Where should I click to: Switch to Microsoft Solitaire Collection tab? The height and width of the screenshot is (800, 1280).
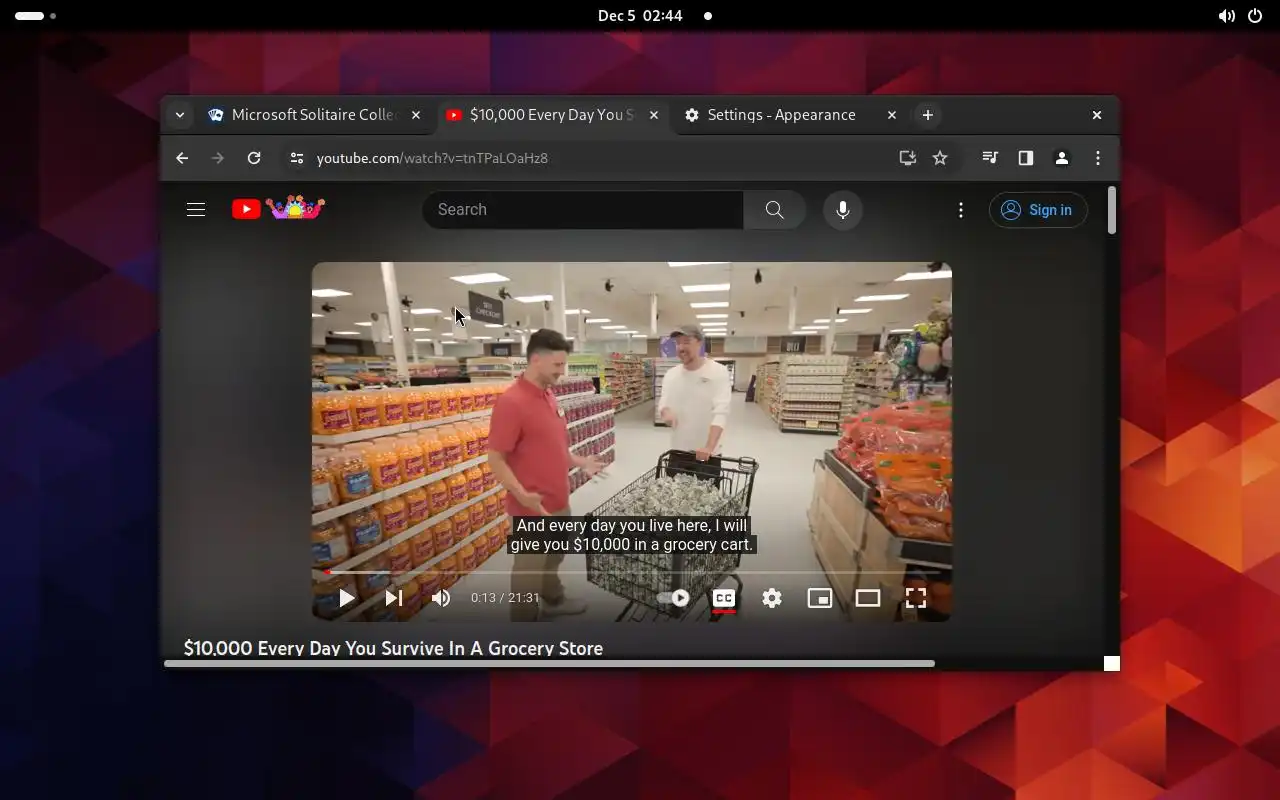[x=316, y=115]
